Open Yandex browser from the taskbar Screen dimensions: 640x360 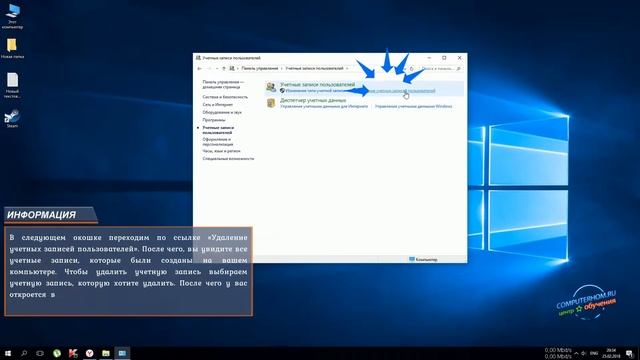(89, 353)
